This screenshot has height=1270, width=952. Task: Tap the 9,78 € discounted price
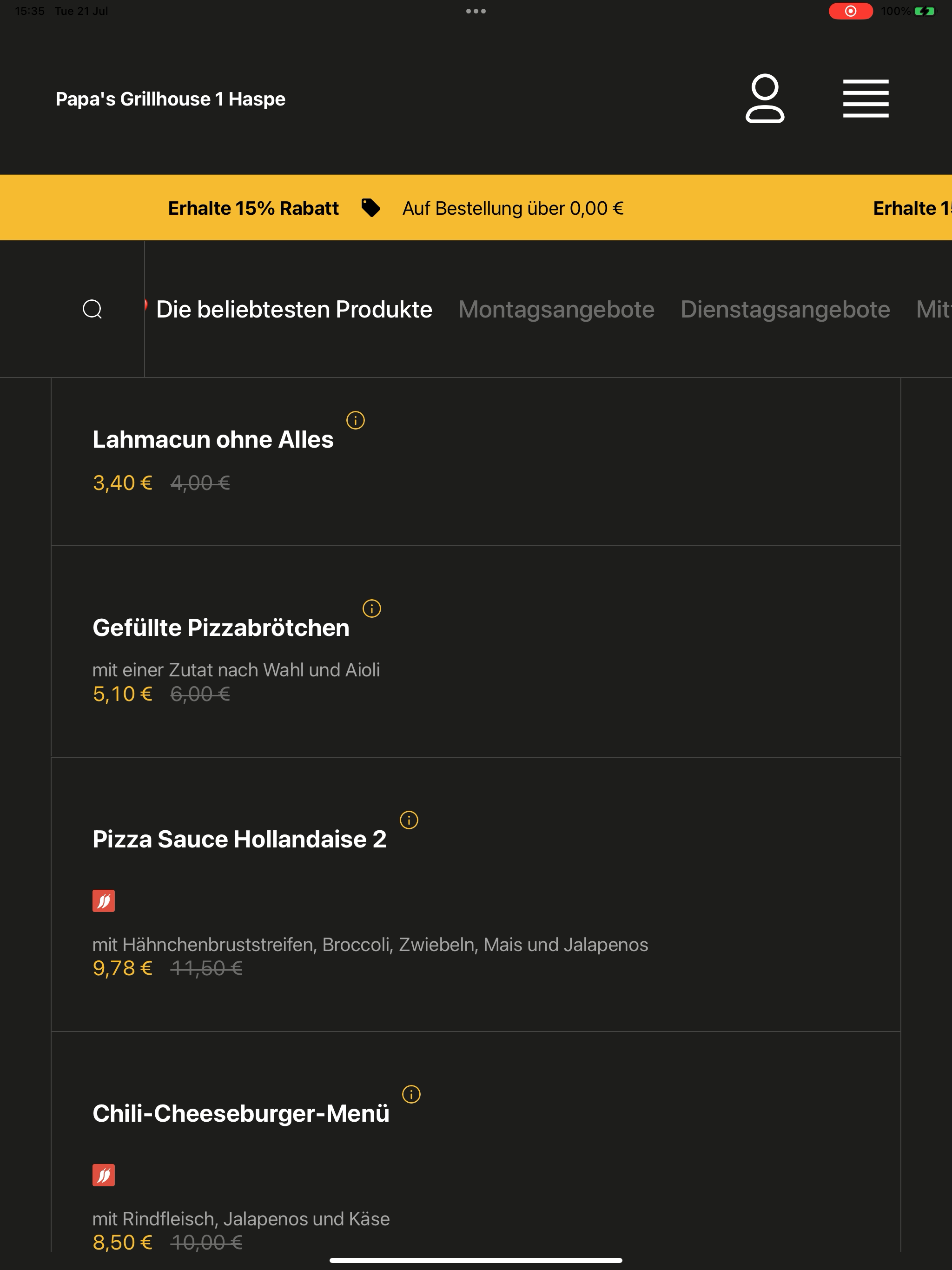click(x=122, y=969)
